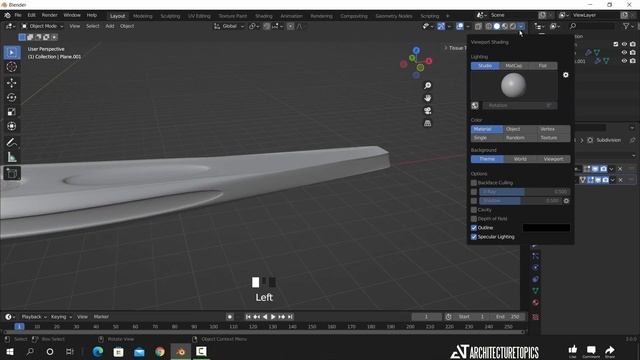Open gizmo options dropdown arrow
640x360 pixels.
coord(449,26)
